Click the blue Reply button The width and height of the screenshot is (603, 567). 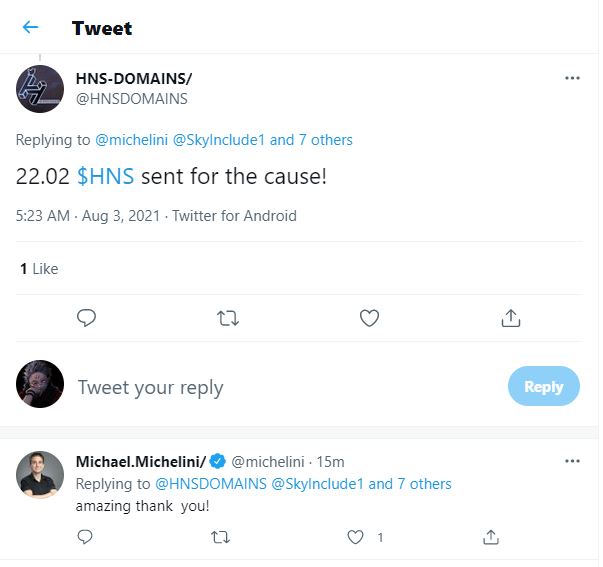[543, 387]
